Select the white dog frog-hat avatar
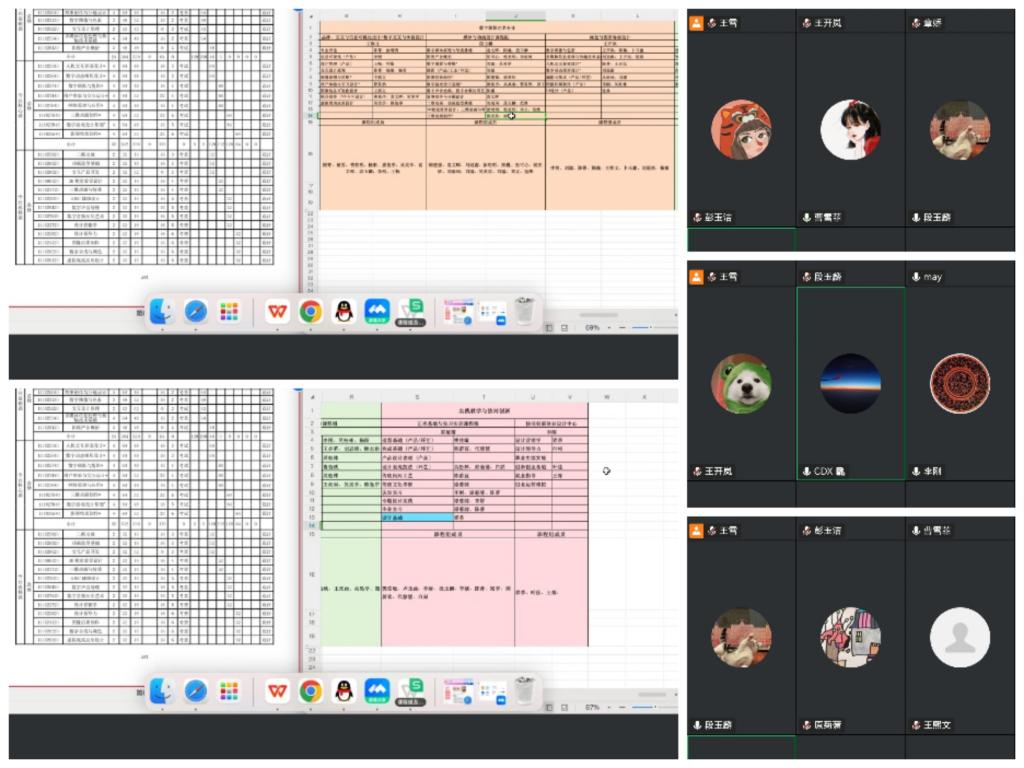Viewport: 1024px width, 768px height. [x=741, y=385]
